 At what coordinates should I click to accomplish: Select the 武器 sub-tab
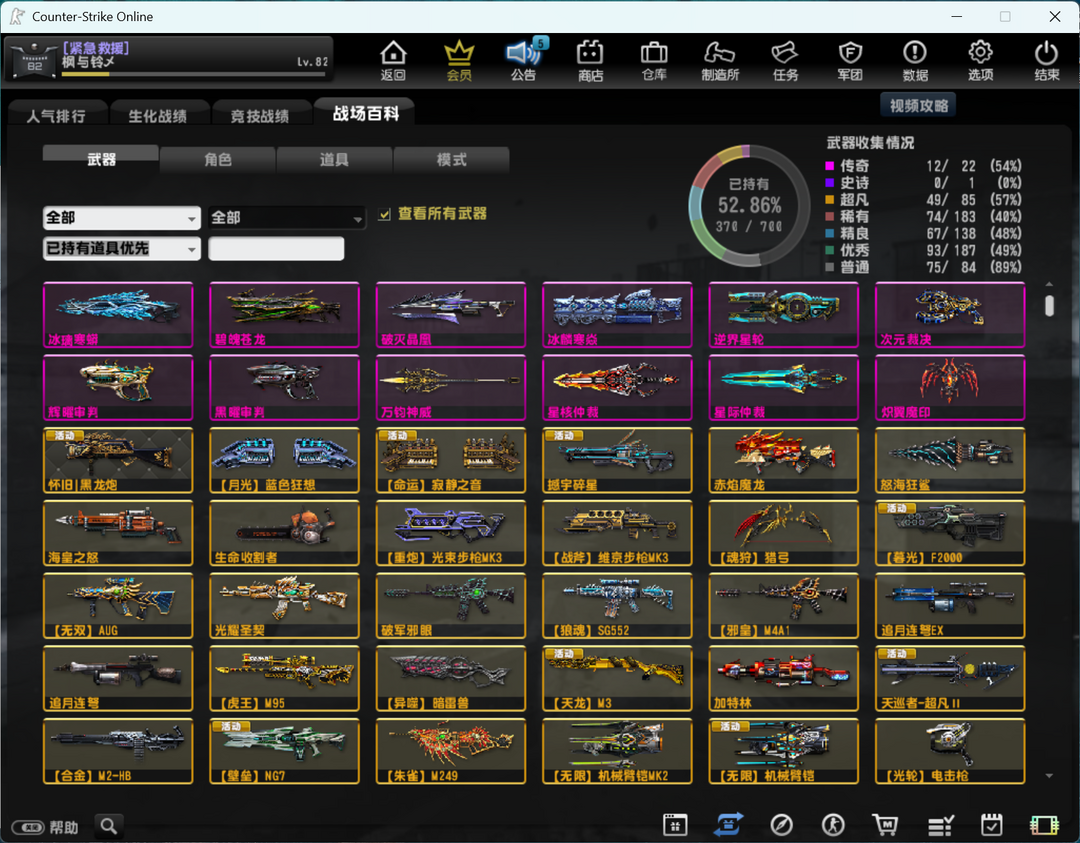pos(101,159)
